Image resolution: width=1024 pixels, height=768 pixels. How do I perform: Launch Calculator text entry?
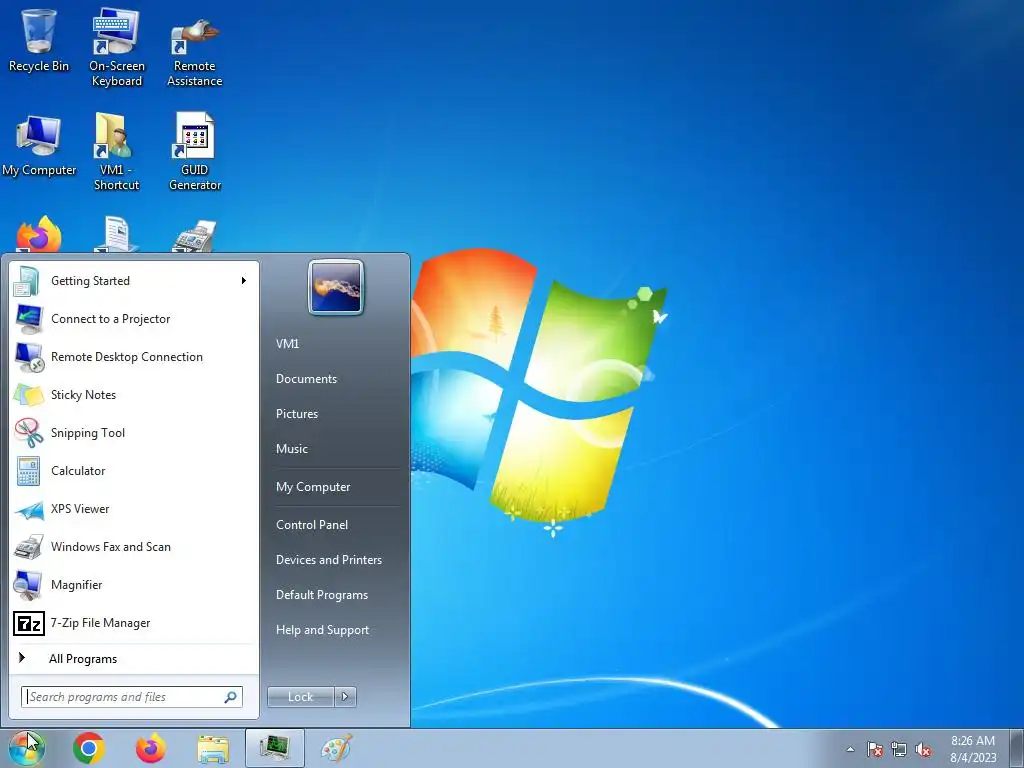(78, 471)
